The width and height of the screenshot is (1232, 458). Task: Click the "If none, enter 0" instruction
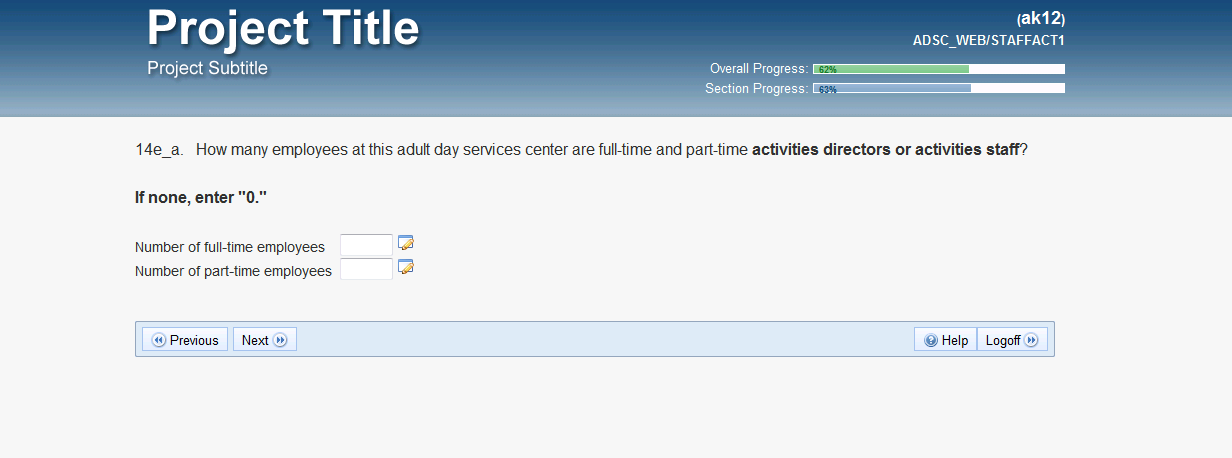tap(201, 197)
